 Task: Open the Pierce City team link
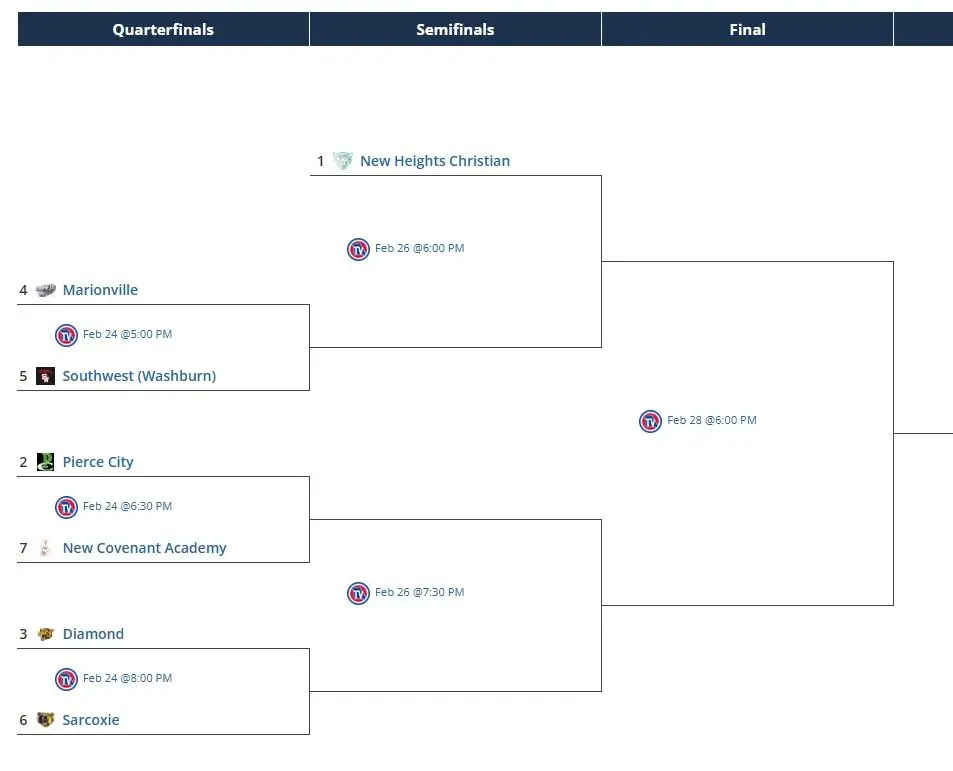[98, 462]
